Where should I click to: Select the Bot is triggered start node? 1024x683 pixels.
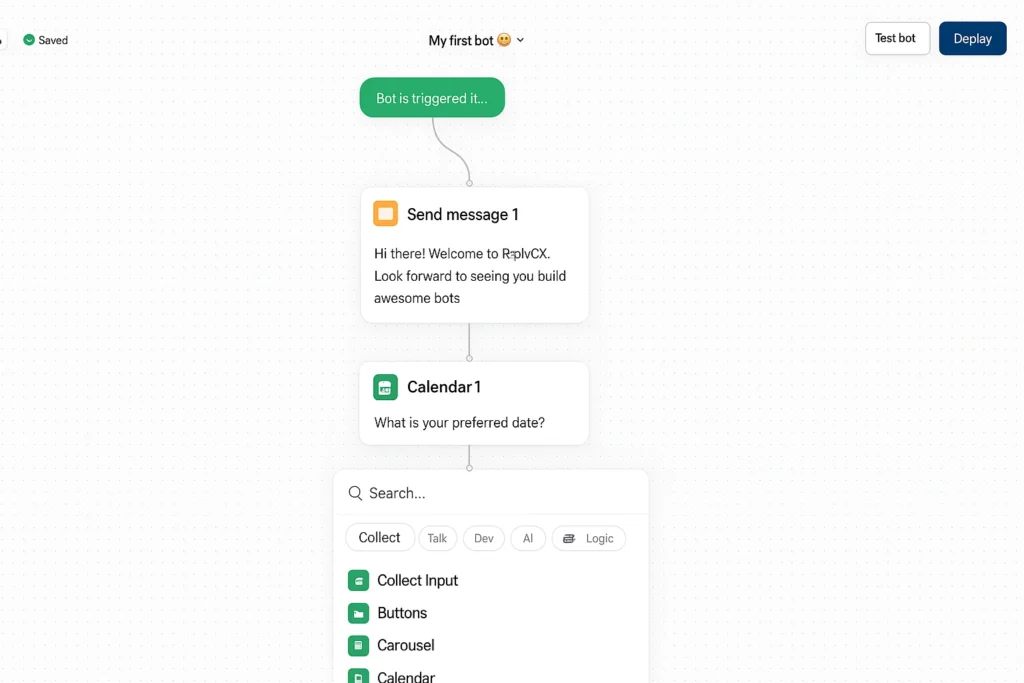(x=432, y=98)
